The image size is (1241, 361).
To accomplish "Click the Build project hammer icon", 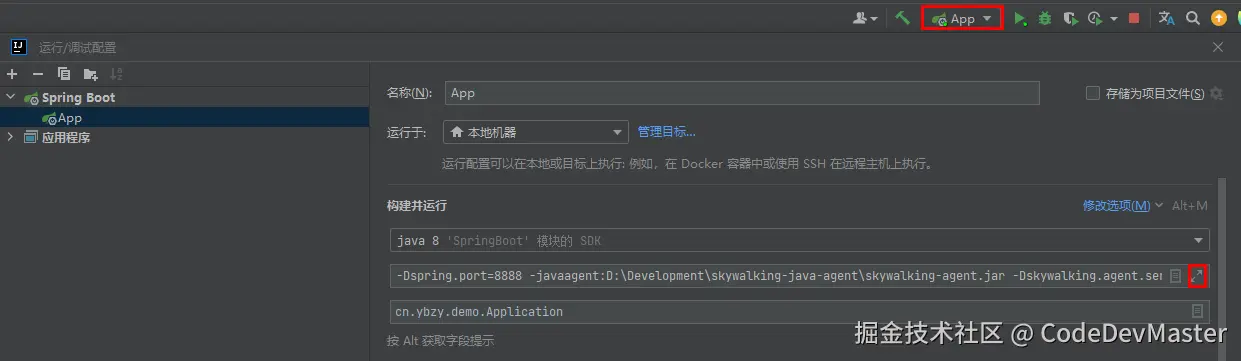I will click(x=902, y=18).
